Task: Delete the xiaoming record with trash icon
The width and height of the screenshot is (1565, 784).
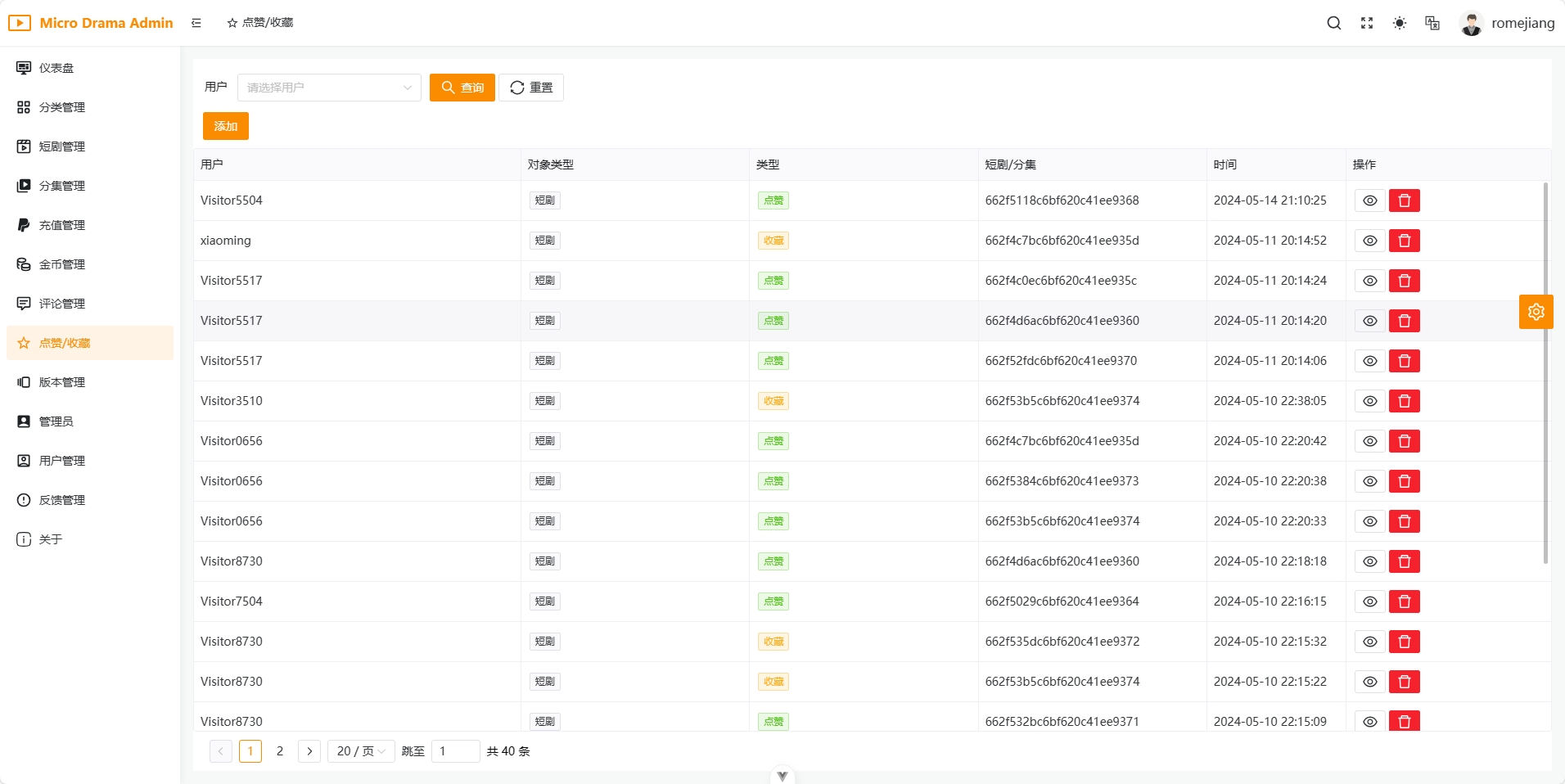Action: click(x=1405, y=241)
